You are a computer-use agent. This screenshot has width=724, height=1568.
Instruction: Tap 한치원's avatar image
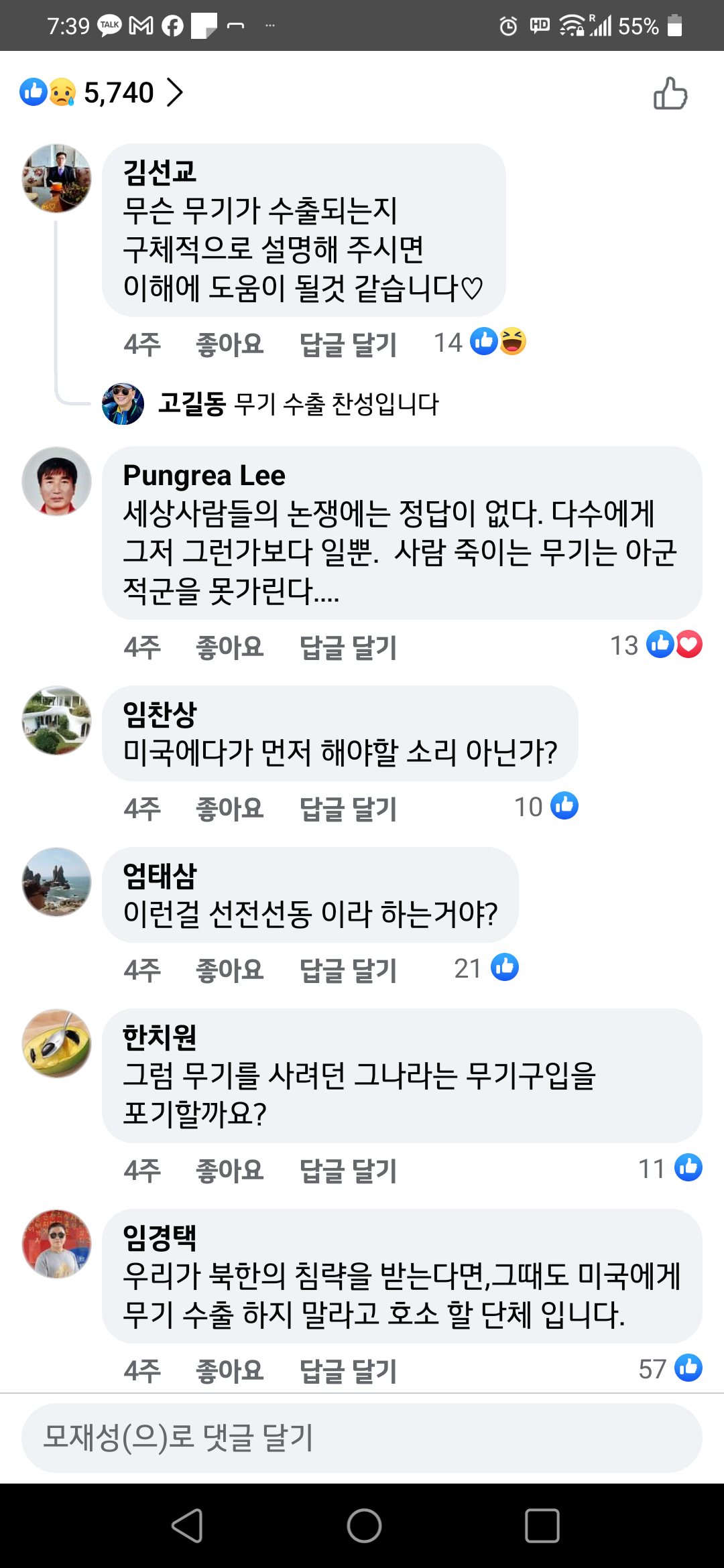[x=57, y=1044]
